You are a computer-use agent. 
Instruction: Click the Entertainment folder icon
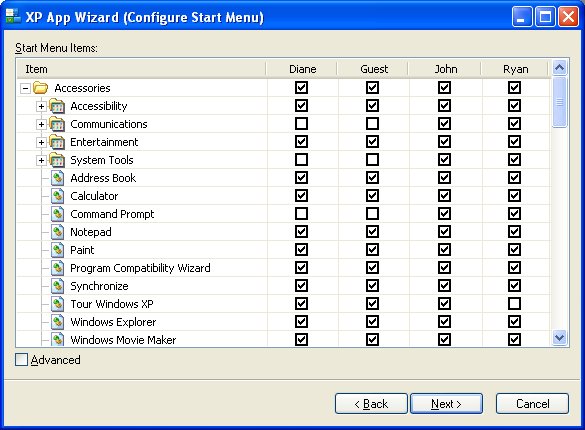pos(57,142)
